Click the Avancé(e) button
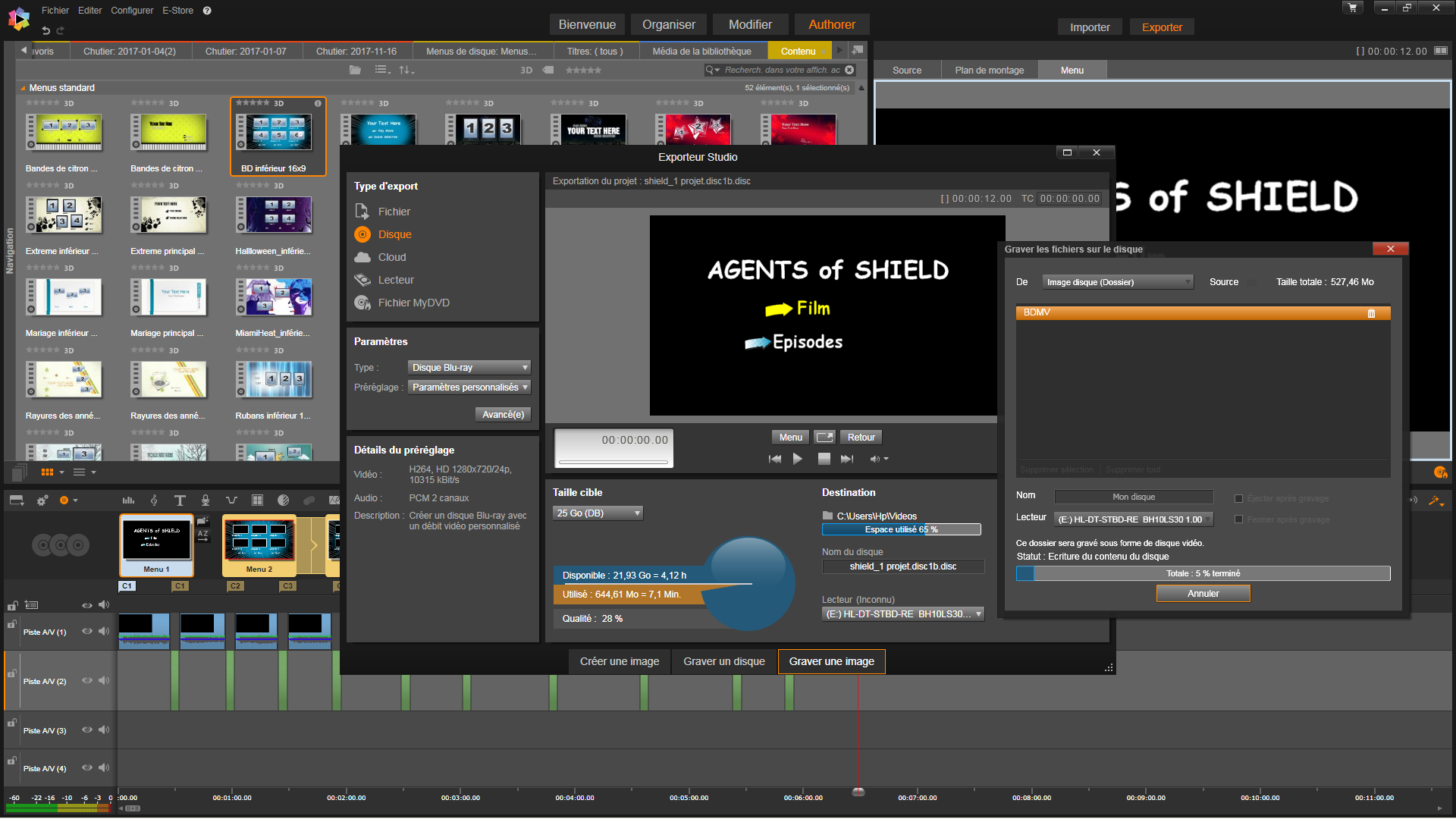Screen dimensions: 1456x819 click(504, 415)
